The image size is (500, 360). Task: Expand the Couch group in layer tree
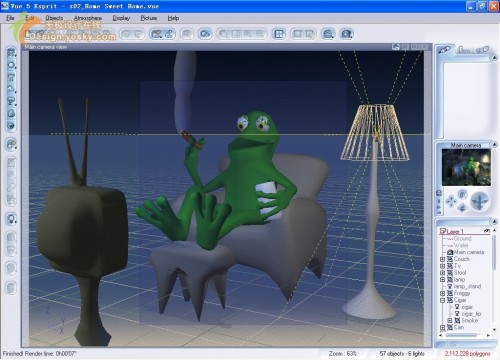[x=443, y=259]
